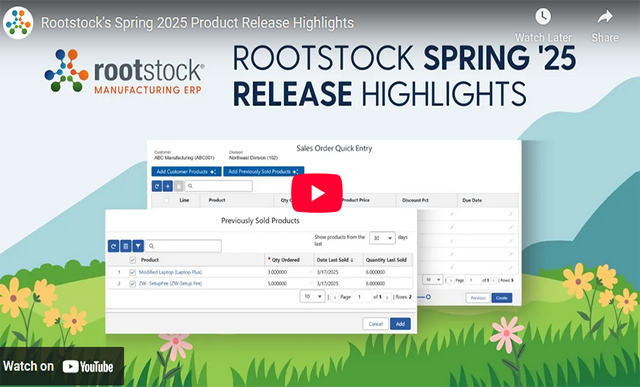The height and width of the screenshot is (387, 640).
Task: Click the Share arrow icon
Action: (x=605, y=17)
